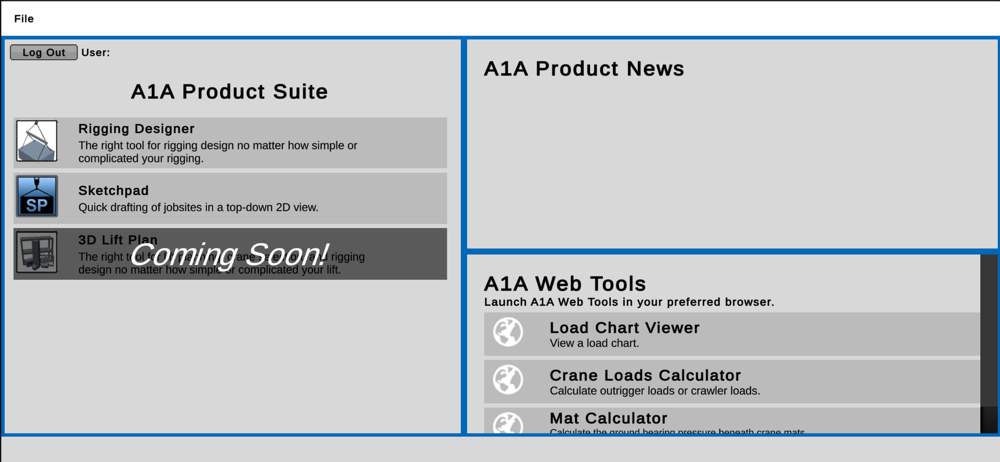The image size is (1000, 462).
Task: Click the Coming Soon overlay on 3D Lift Plan
Action: click(x=230, y=255)
